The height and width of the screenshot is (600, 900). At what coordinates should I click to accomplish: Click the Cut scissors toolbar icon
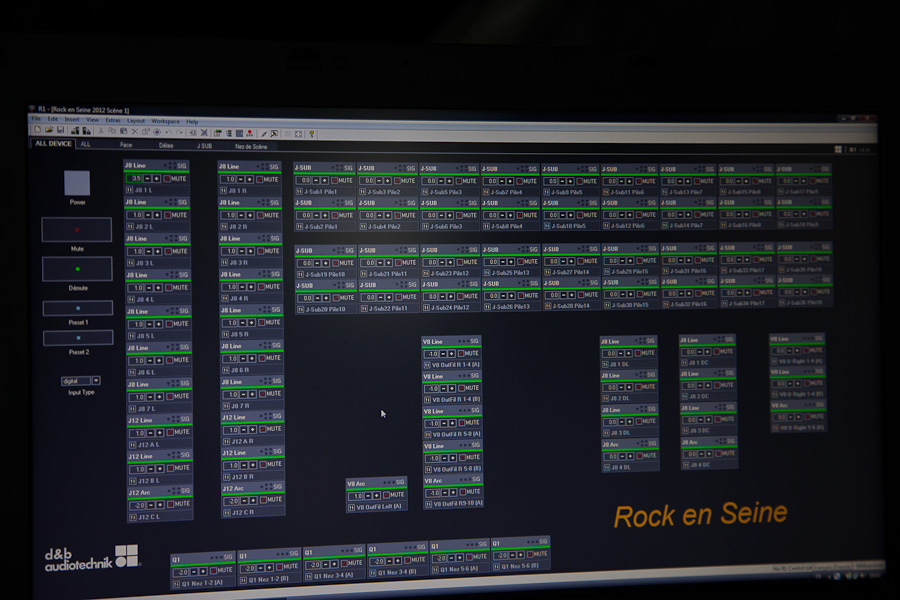click(101, 131)
